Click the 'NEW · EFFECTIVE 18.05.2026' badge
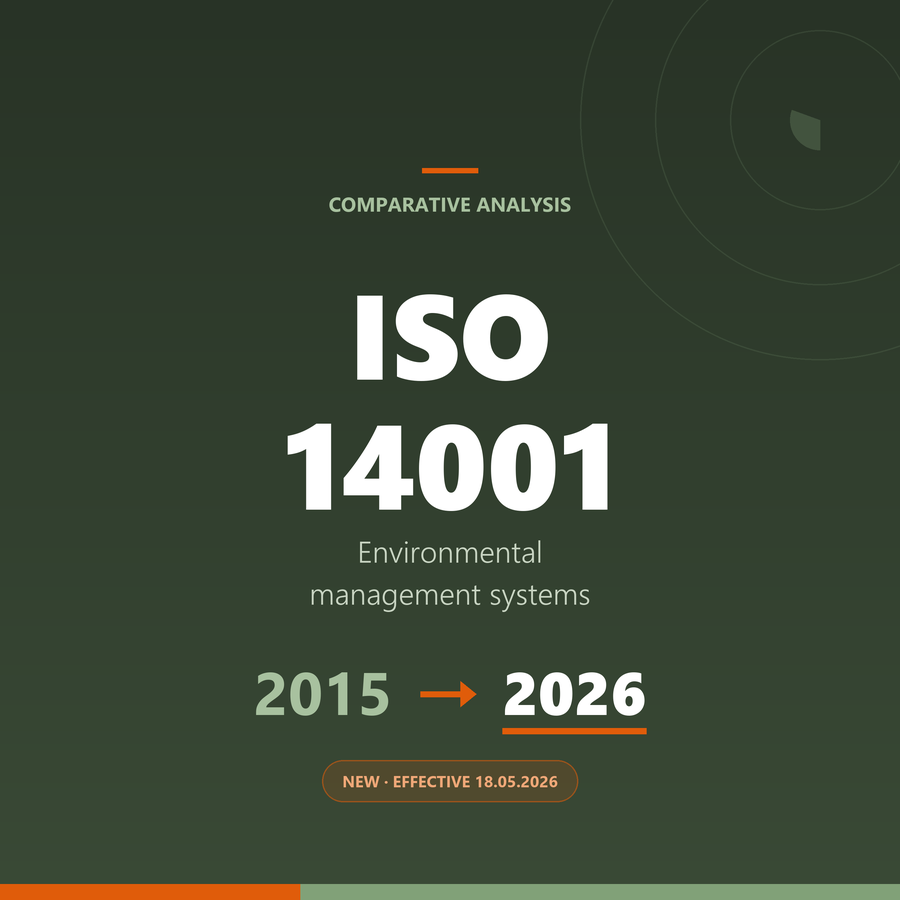 tap(450, 781)
